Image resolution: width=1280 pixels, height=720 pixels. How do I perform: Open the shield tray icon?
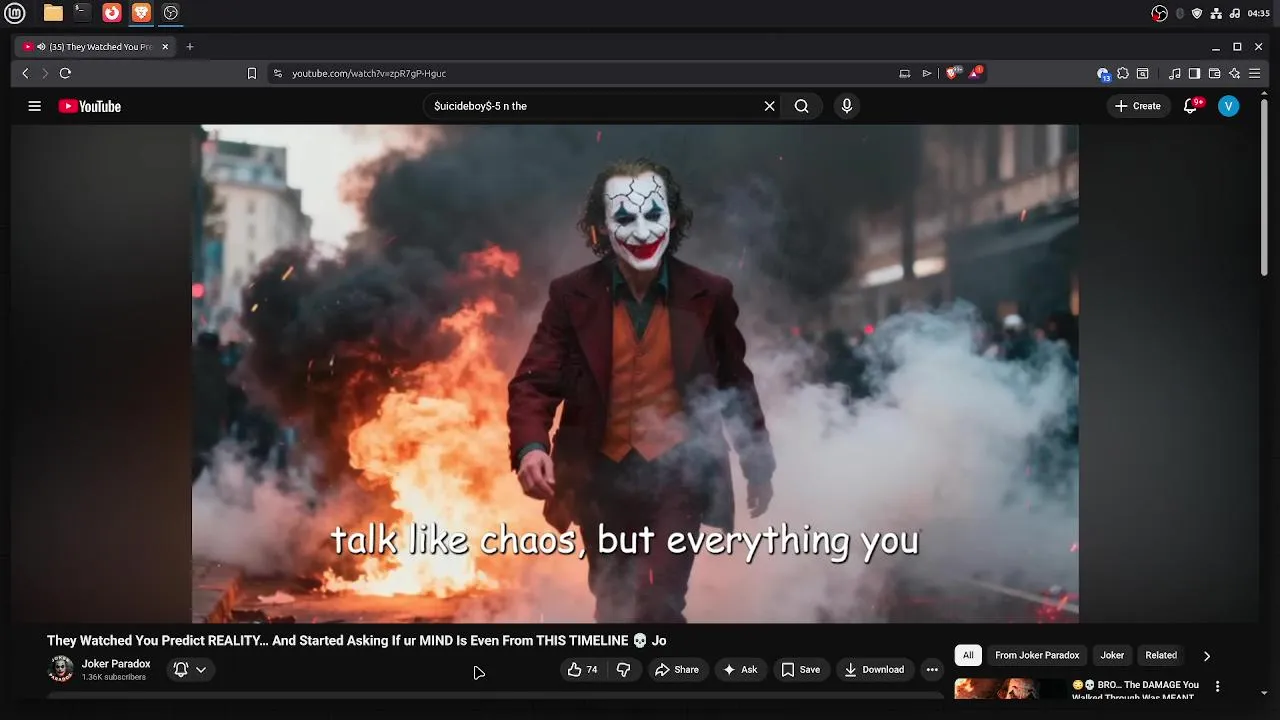[1197, 13]
